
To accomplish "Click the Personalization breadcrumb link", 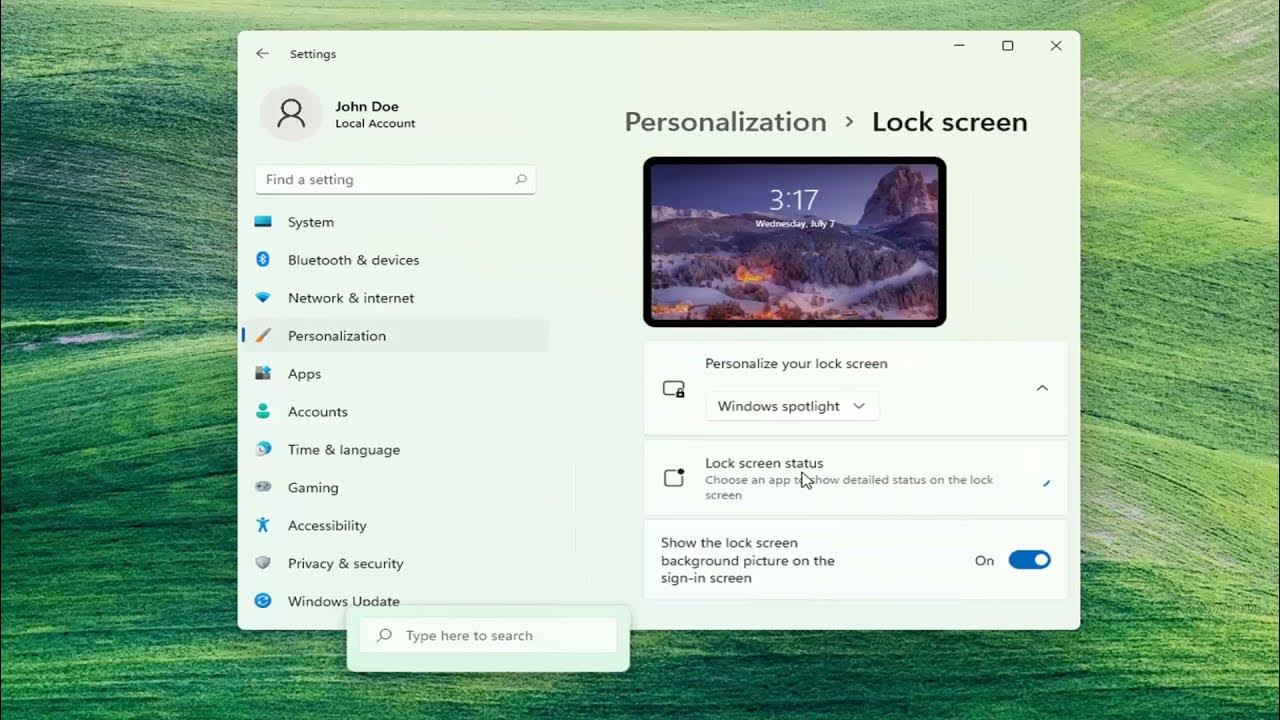I will (726, 122).
